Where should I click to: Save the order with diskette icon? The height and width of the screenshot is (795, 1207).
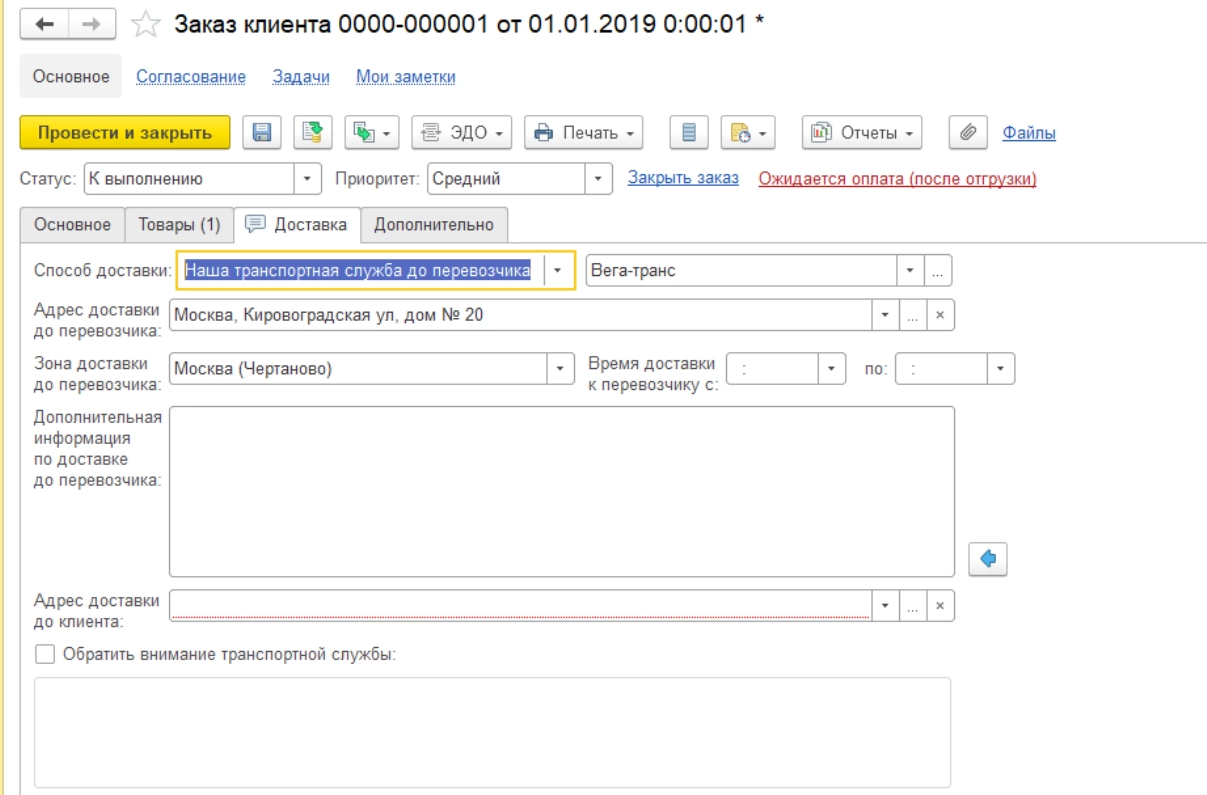pos(261,132)
